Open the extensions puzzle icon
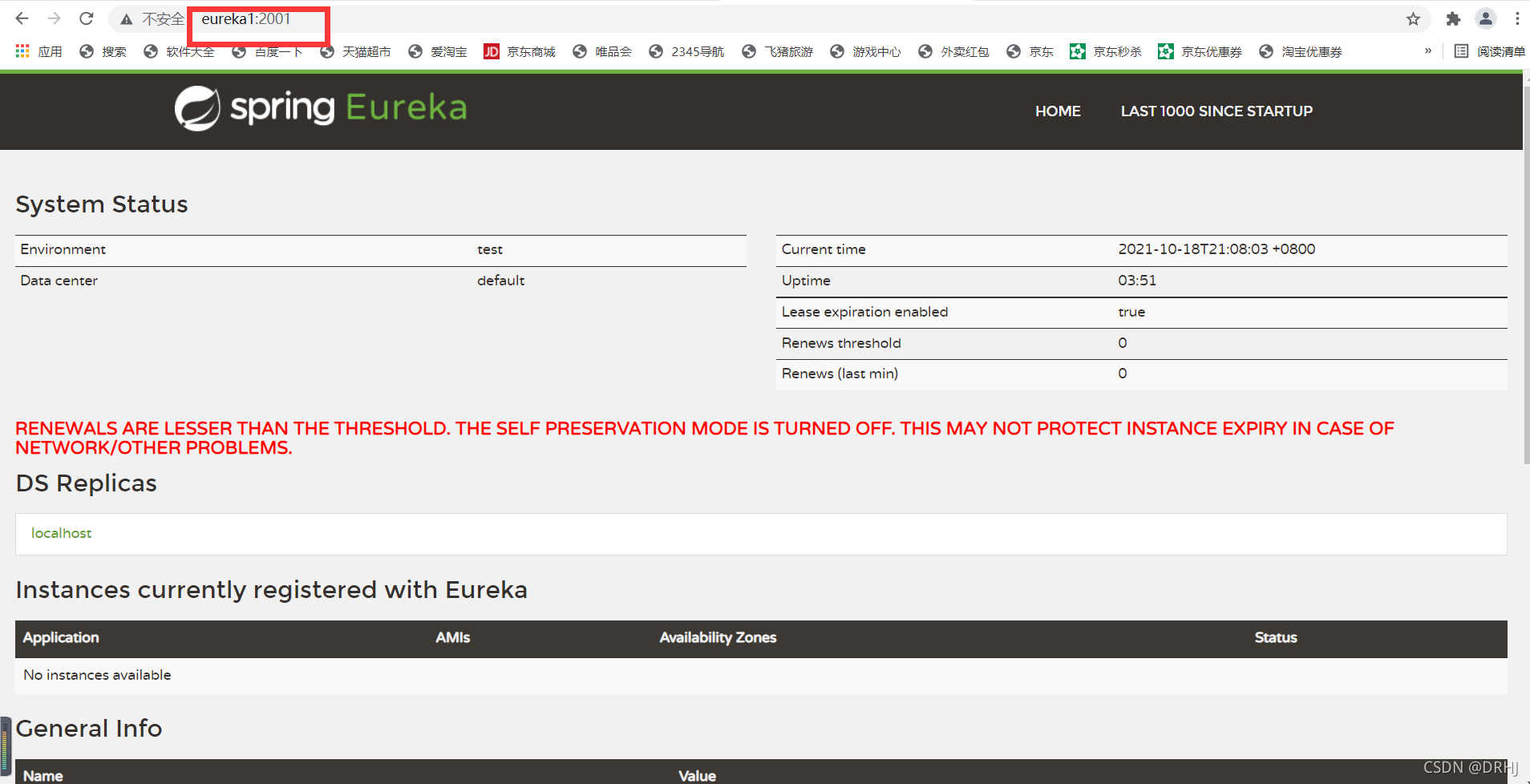 point(1453,19)
